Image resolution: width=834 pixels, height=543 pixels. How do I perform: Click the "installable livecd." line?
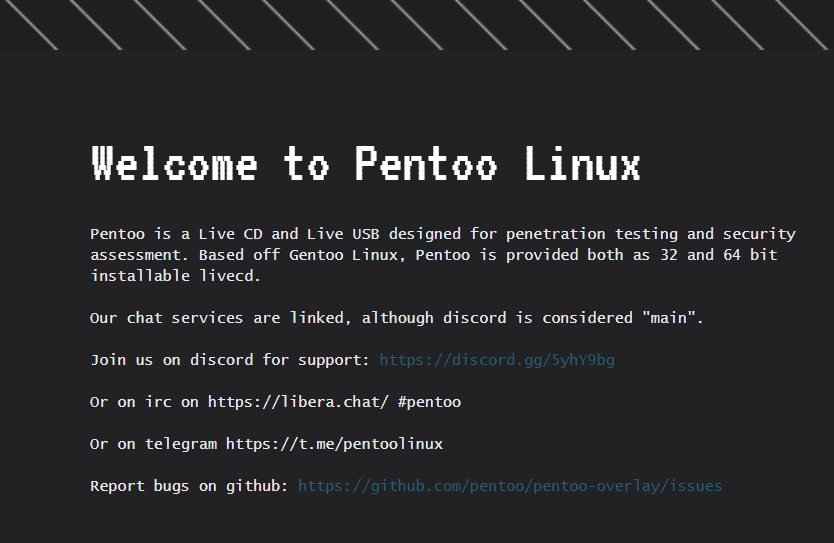175,276
